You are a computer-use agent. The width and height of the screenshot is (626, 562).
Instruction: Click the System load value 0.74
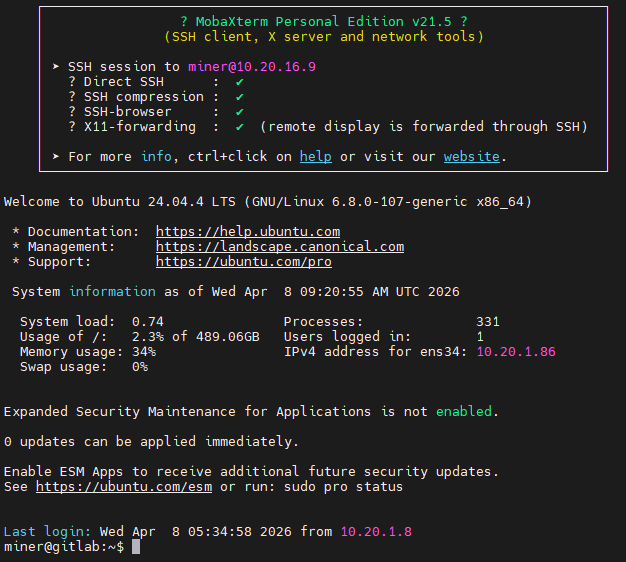(x=148, y=322)
